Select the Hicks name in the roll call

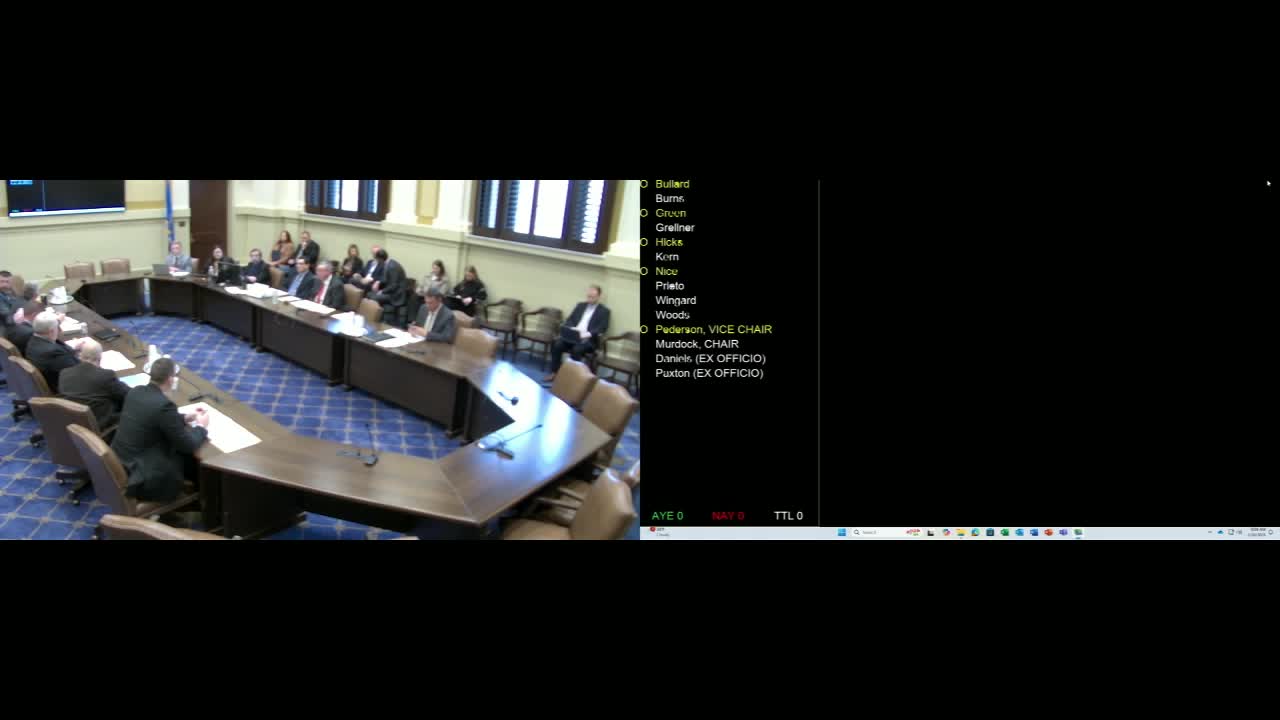669,242
